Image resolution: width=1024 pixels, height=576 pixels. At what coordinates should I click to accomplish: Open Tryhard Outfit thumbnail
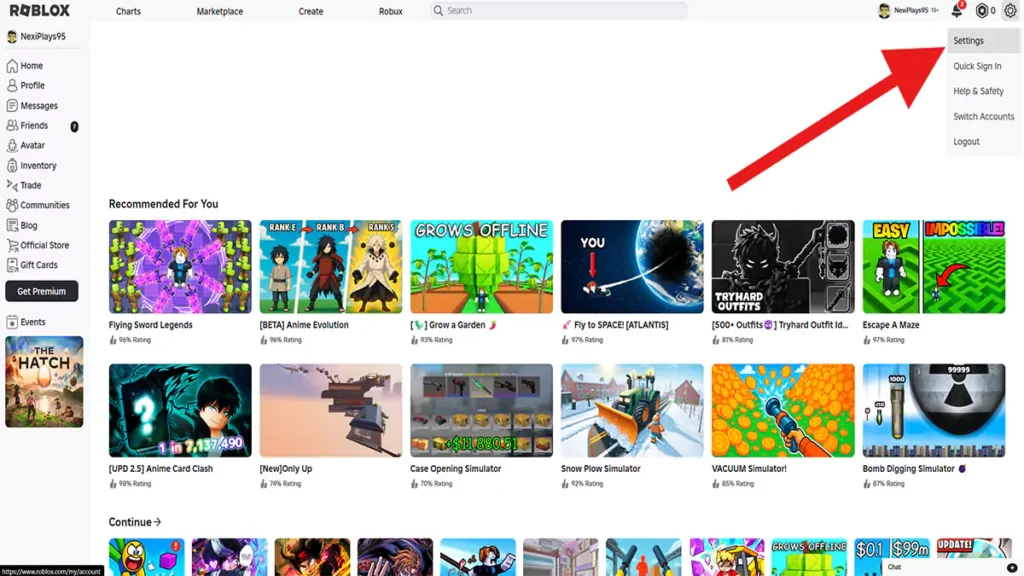[x=783, y=266]
